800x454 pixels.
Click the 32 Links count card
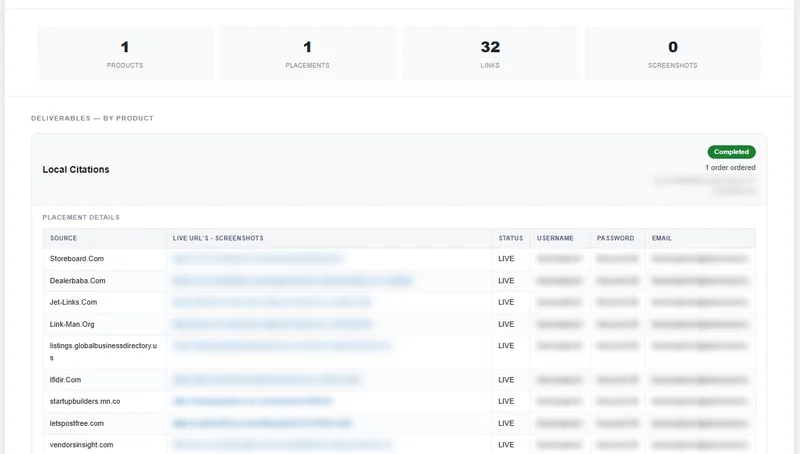point(490,53)
